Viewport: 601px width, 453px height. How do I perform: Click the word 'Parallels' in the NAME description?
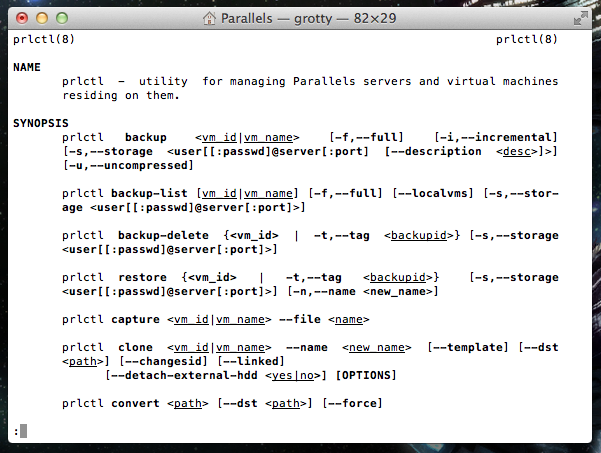pyautogui.click(x=324, y=82)
